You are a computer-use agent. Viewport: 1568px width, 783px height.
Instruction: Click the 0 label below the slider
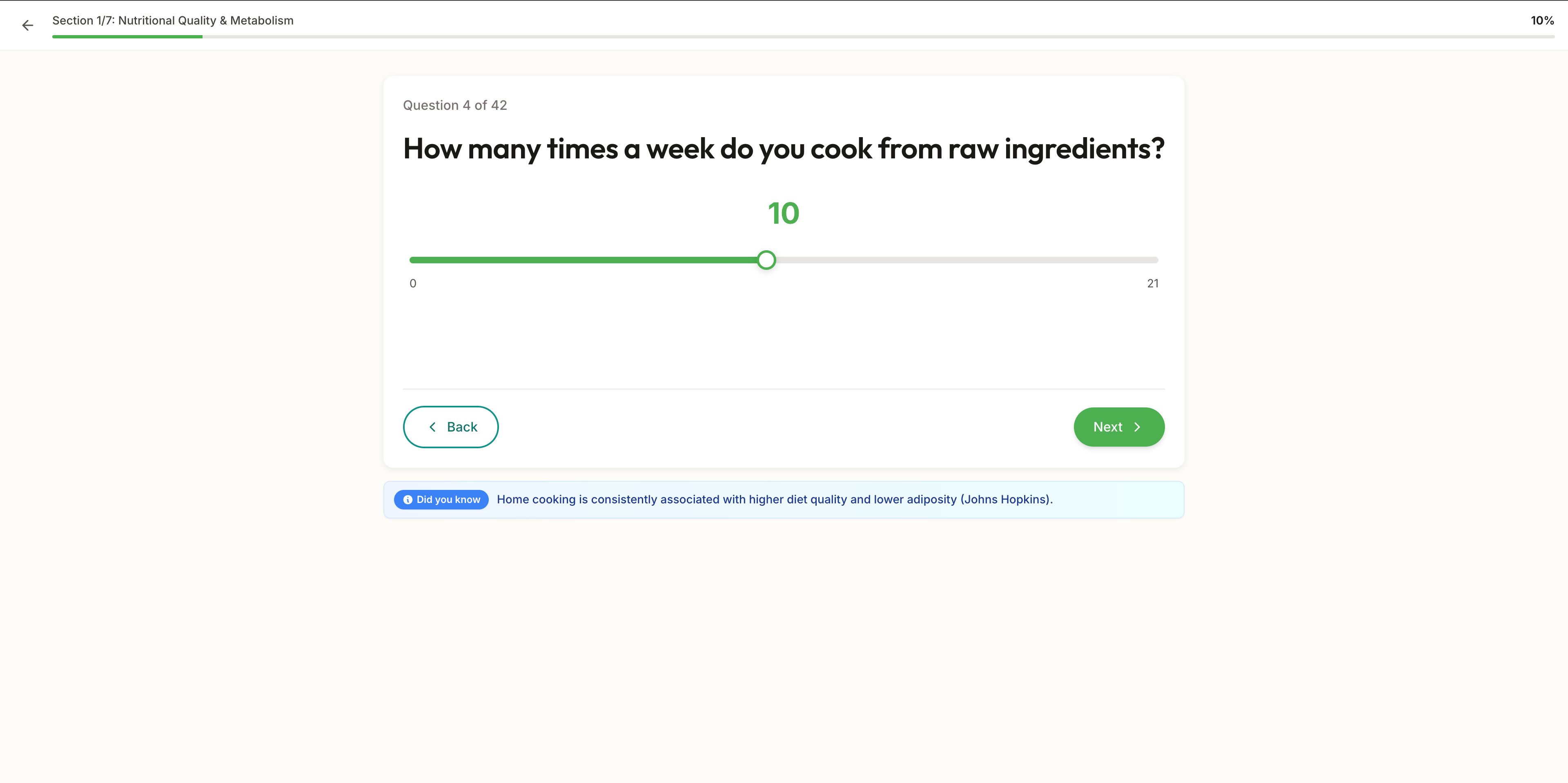point(413,283)
